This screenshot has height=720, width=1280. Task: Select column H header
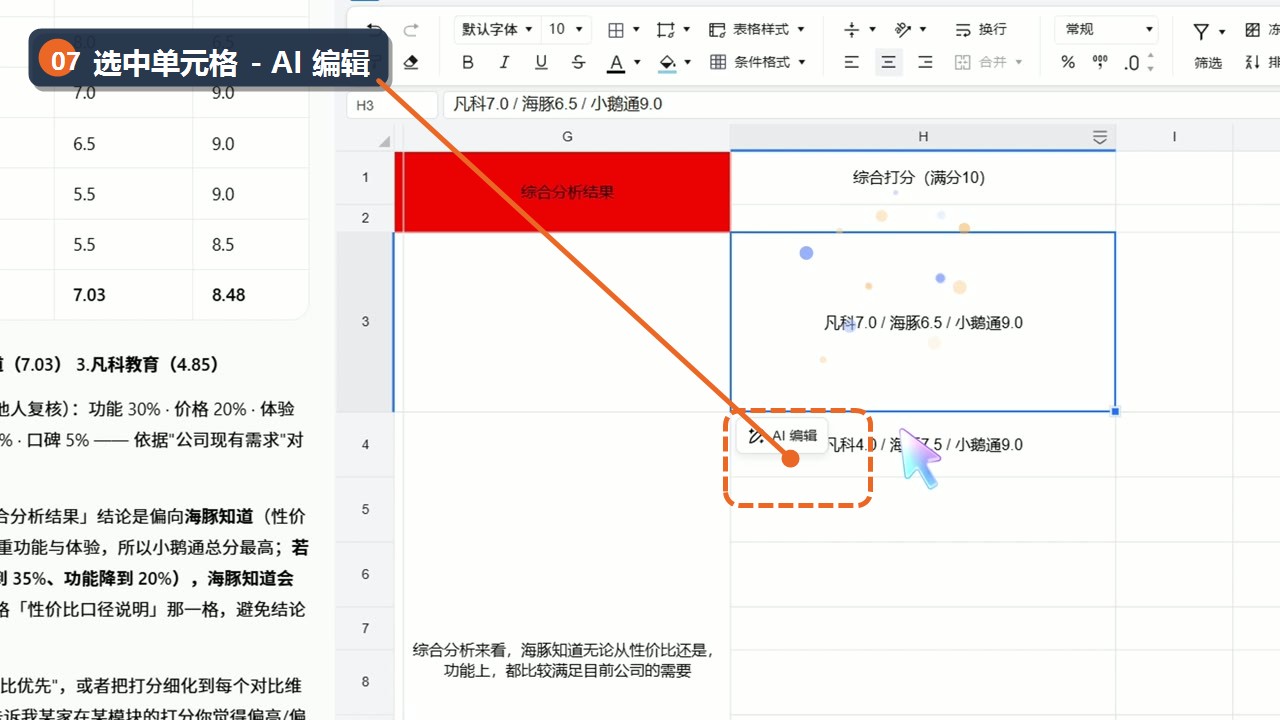point(923,137)
